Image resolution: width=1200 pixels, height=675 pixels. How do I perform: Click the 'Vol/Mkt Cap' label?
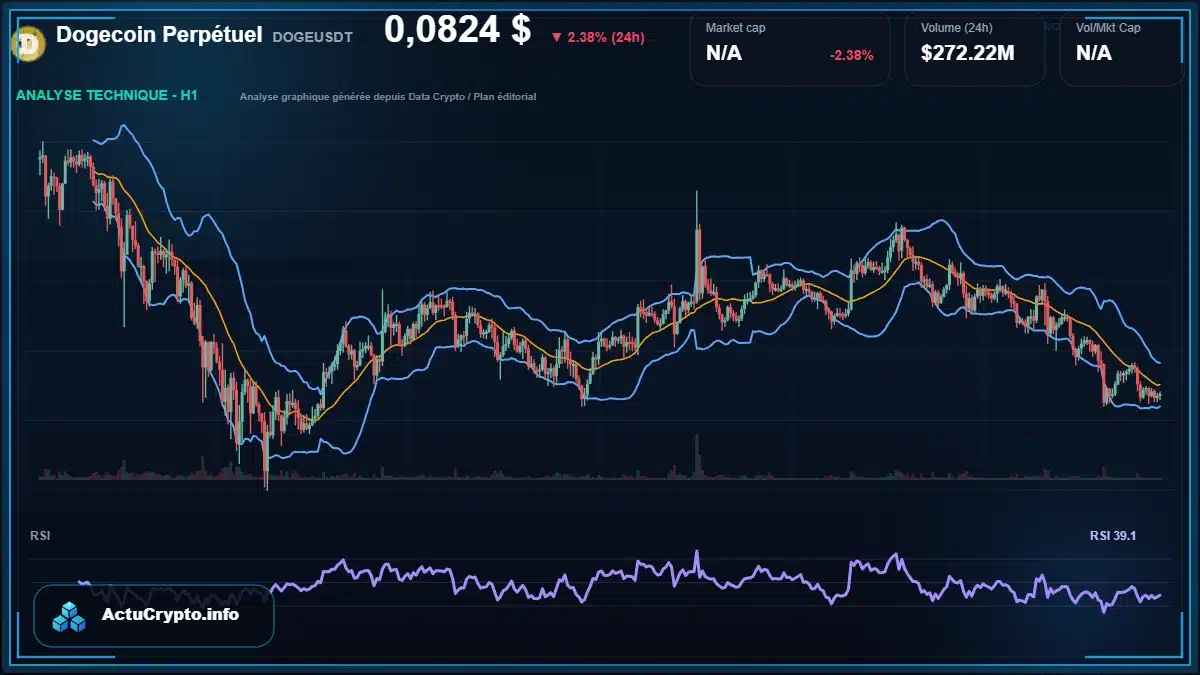coord(1108,28)
